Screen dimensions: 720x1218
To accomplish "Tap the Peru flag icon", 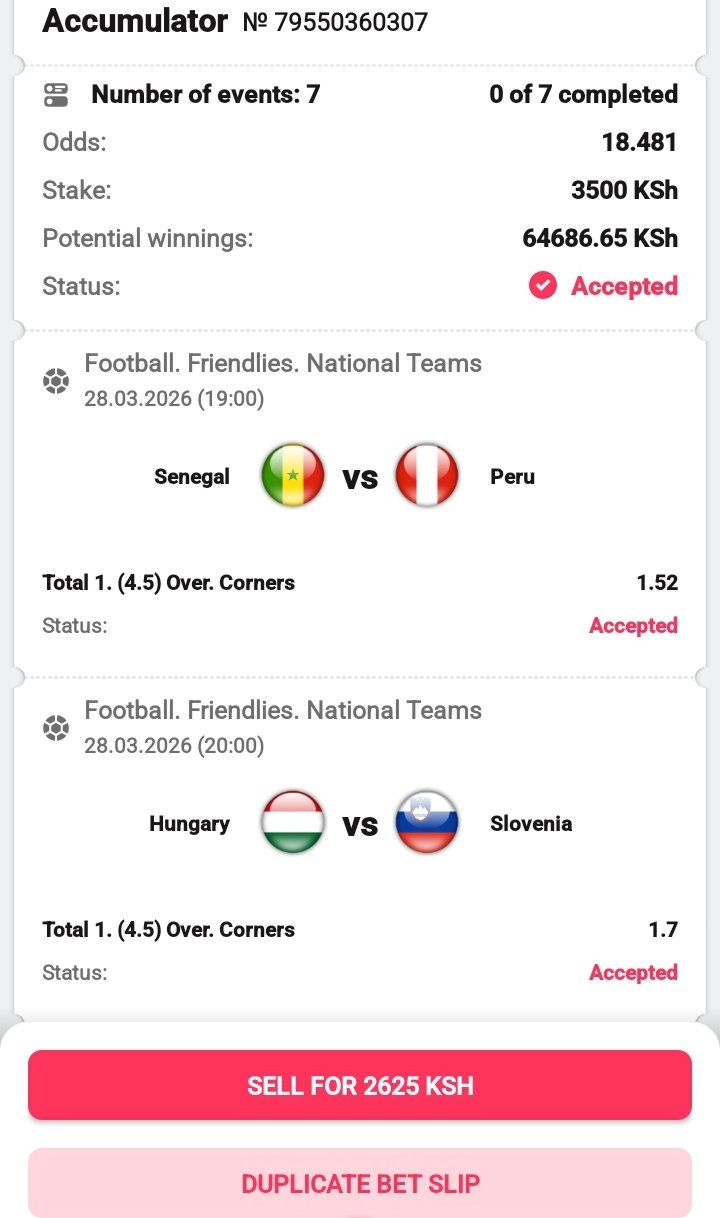I will point(427,476).
